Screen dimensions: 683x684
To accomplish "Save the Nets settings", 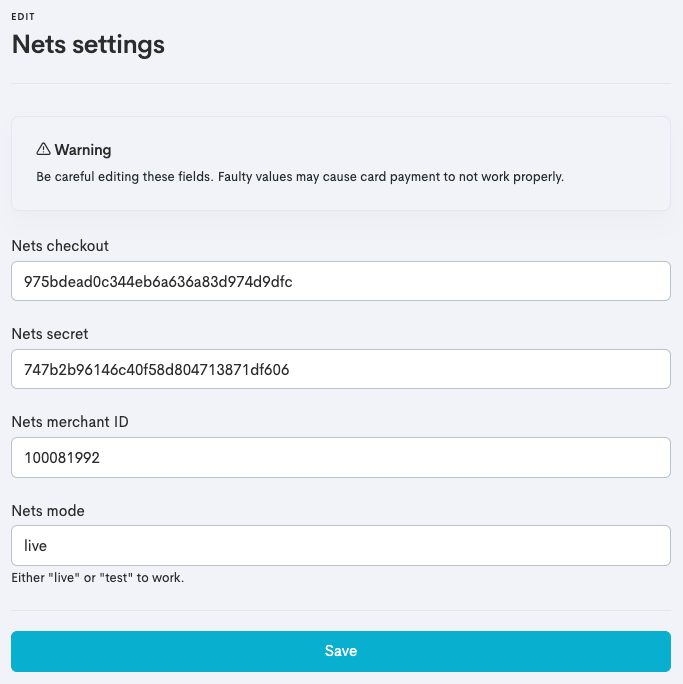I will [341, 651].
